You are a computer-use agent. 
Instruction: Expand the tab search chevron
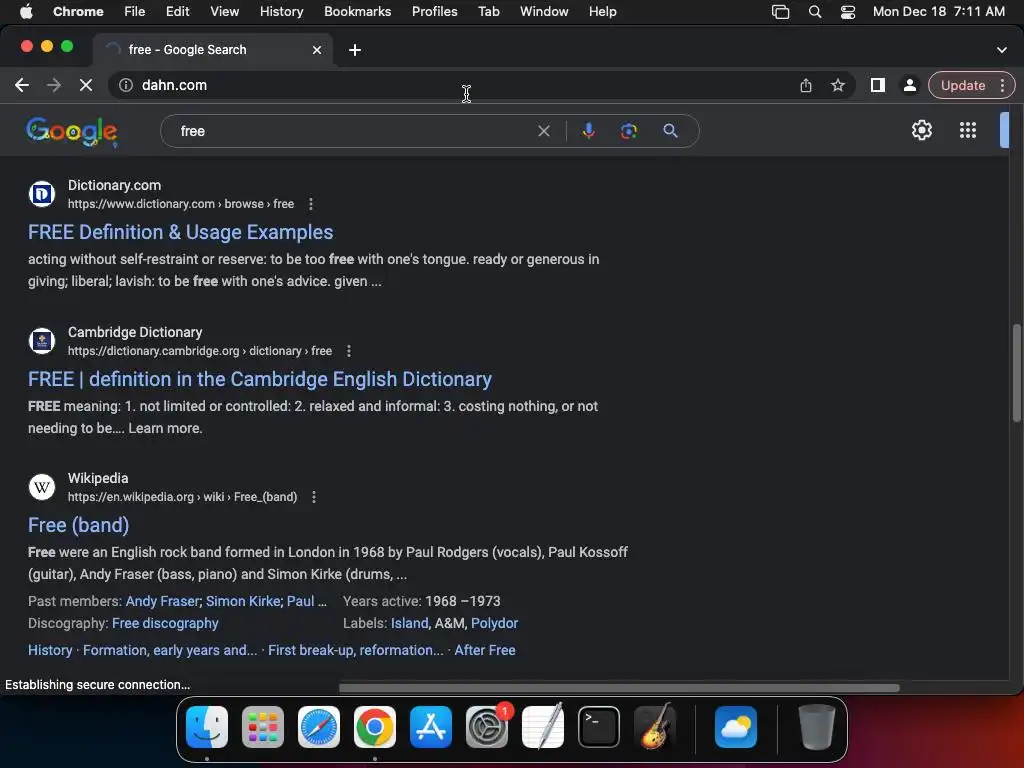1001,50
